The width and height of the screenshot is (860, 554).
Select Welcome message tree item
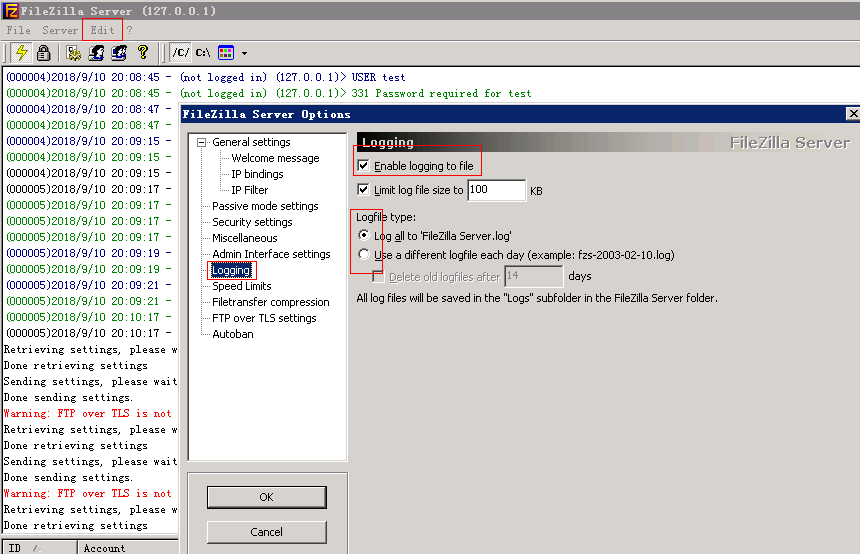275,158
